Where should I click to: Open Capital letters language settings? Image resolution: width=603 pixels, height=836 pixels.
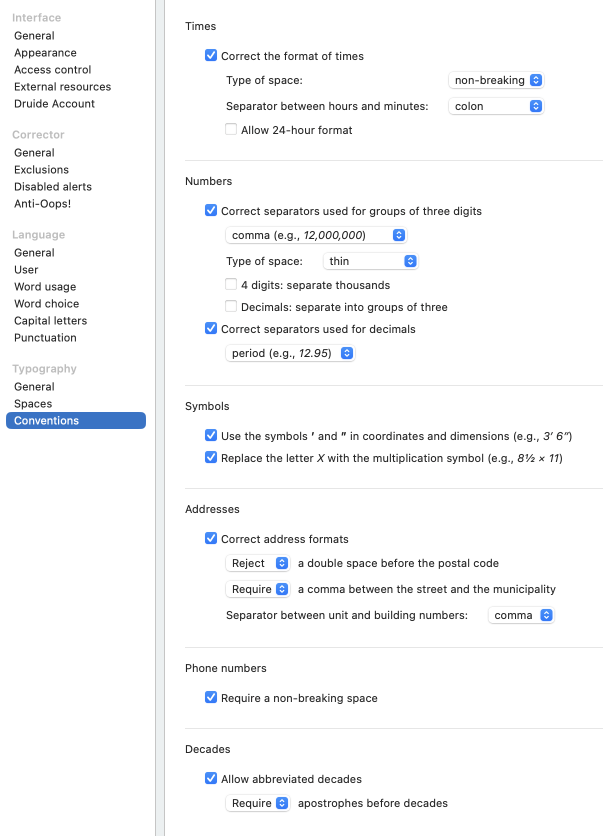click(50, 321)
